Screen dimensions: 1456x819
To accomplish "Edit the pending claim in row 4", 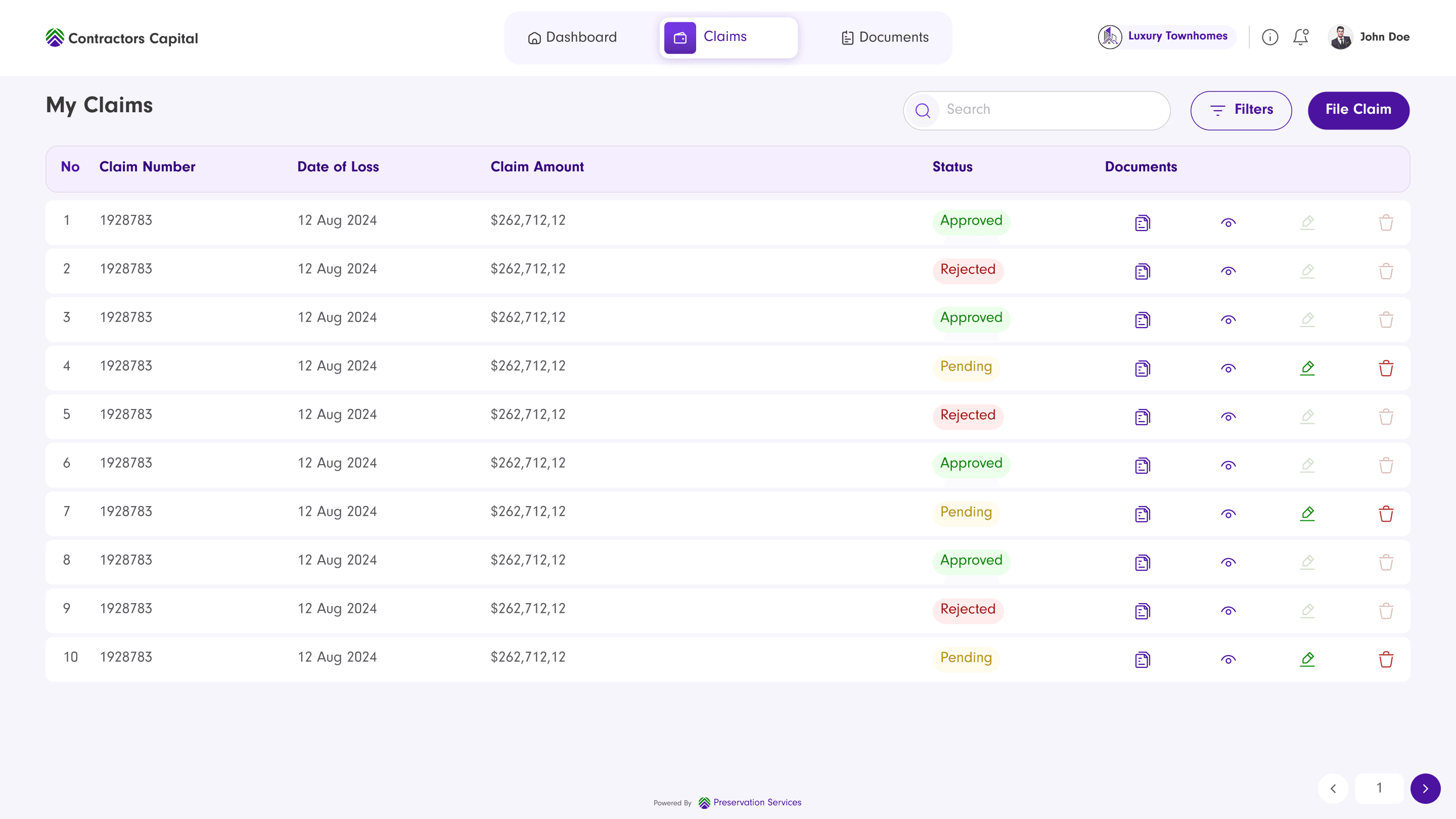I will pyautogui.click(x=1307, y=368).
